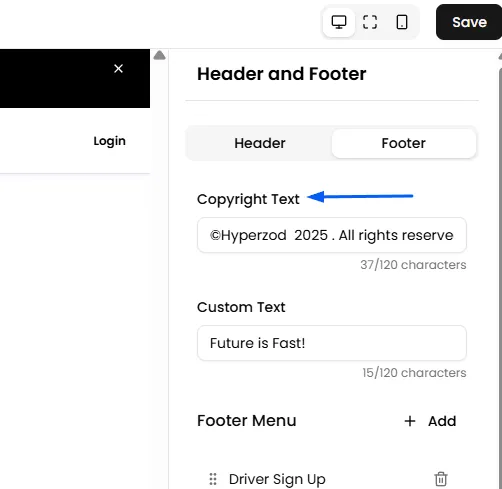This screenshot has width=502, height=489.
Task: Select the Header tab
Action: (260, 143)
